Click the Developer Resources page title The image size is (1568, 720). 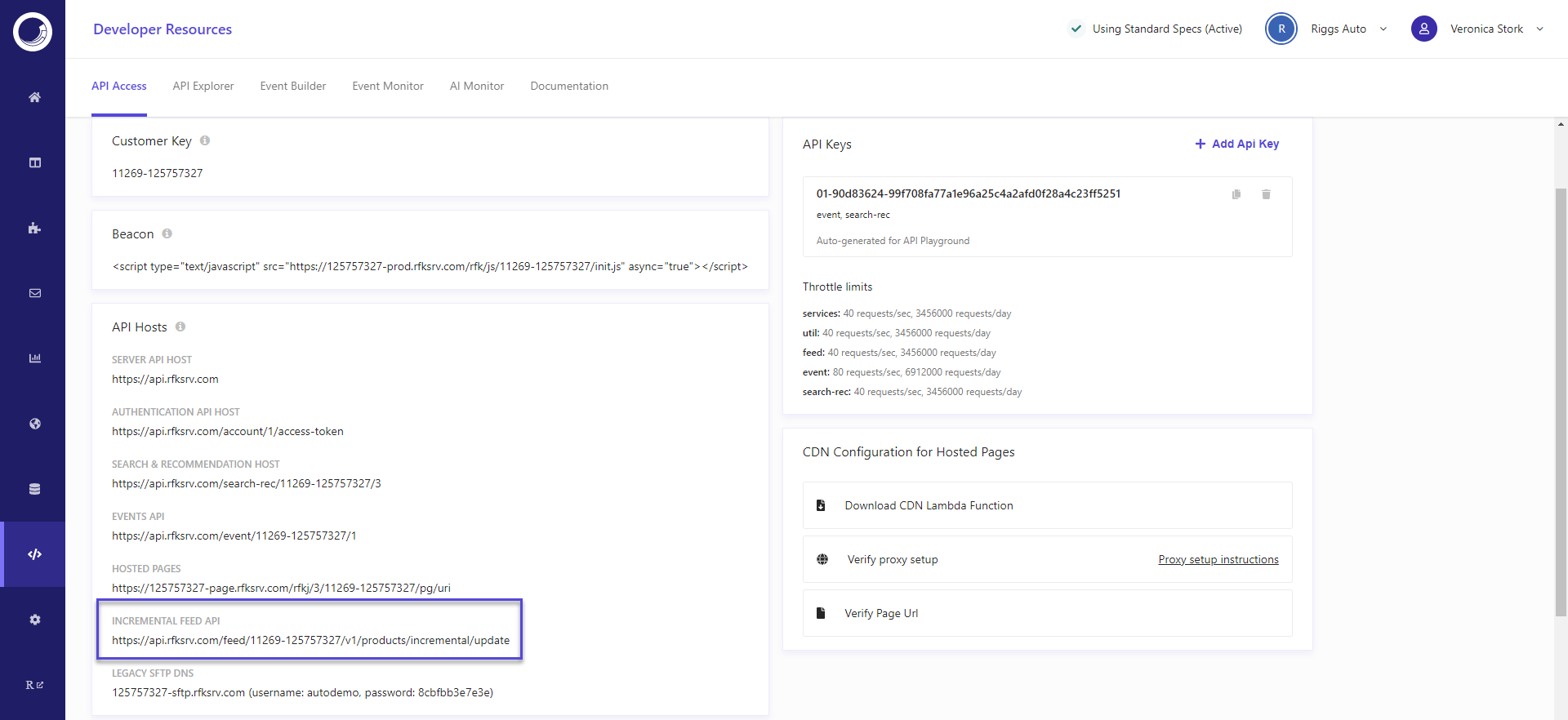pos(163,29)
